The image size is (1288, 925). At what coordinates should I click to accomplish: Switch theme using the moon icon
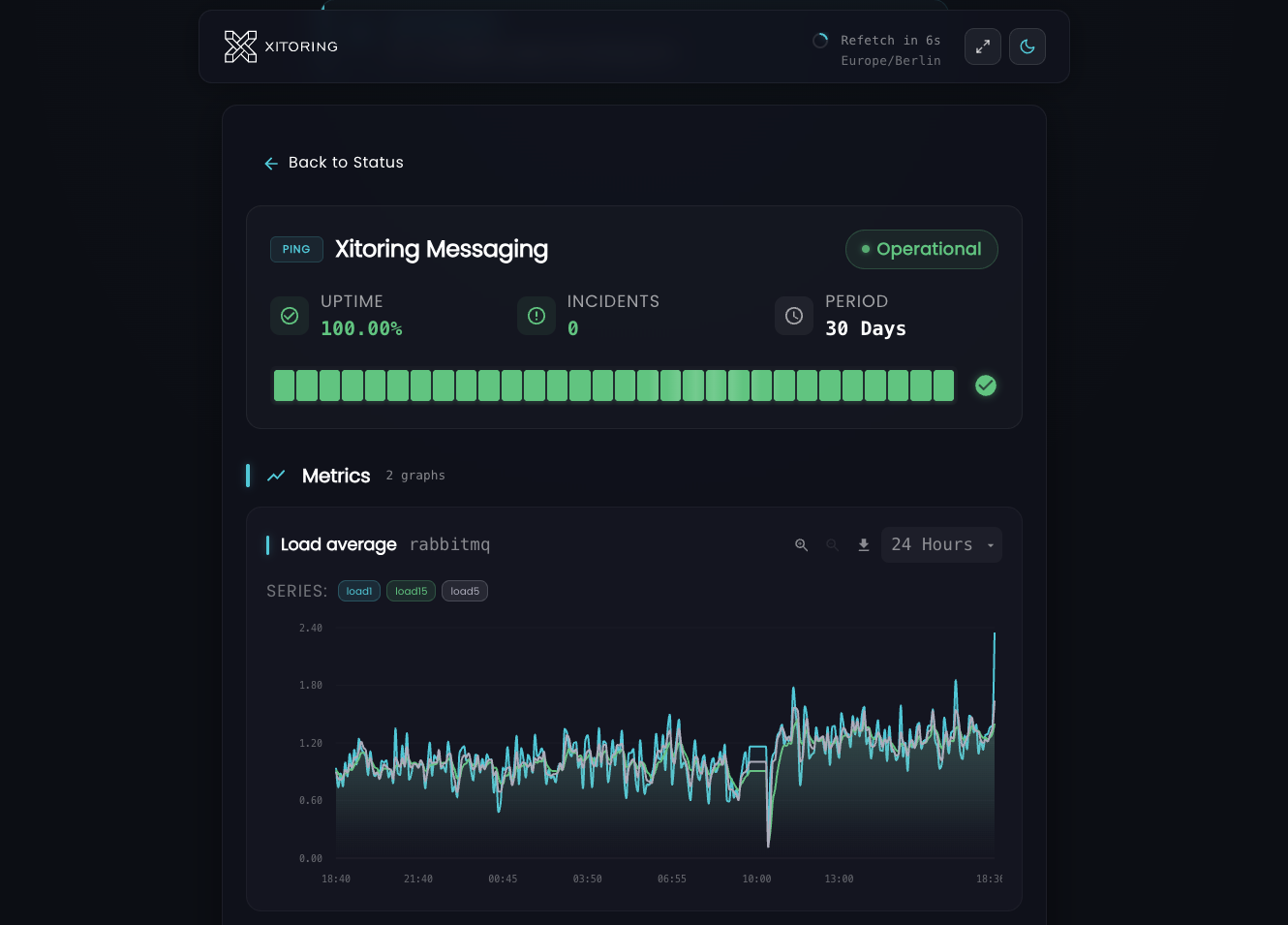point(1027,46)
